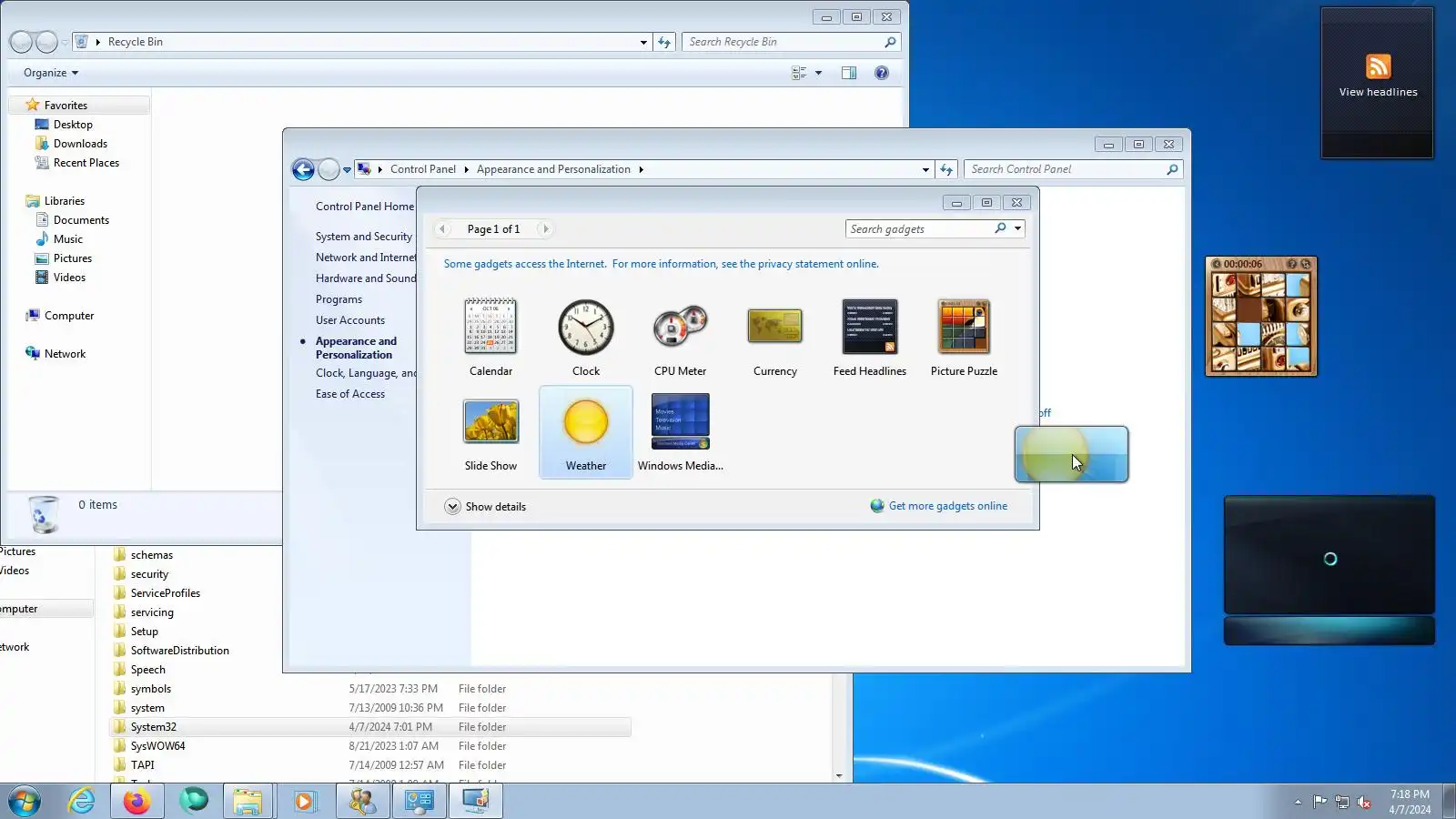Viewport: 1456px width, 819px height.
Task: Expand the arrow after the Control Panel breadcrumb
Action: coord(466,169)
